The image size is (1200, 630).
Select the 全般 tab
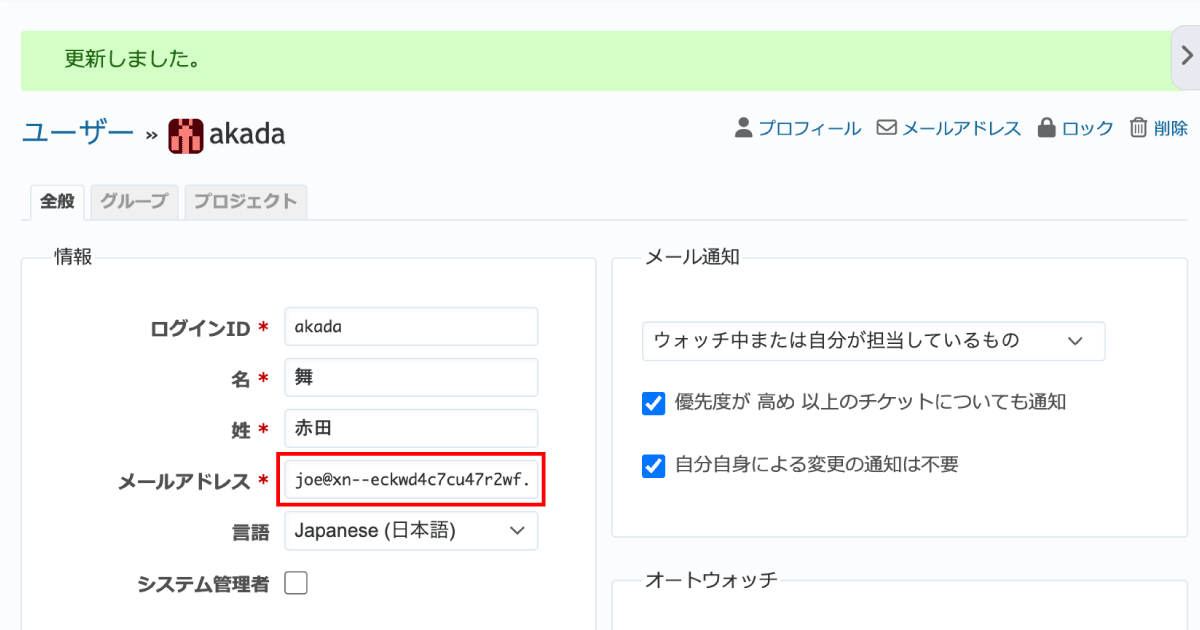[x=57, y=201]
